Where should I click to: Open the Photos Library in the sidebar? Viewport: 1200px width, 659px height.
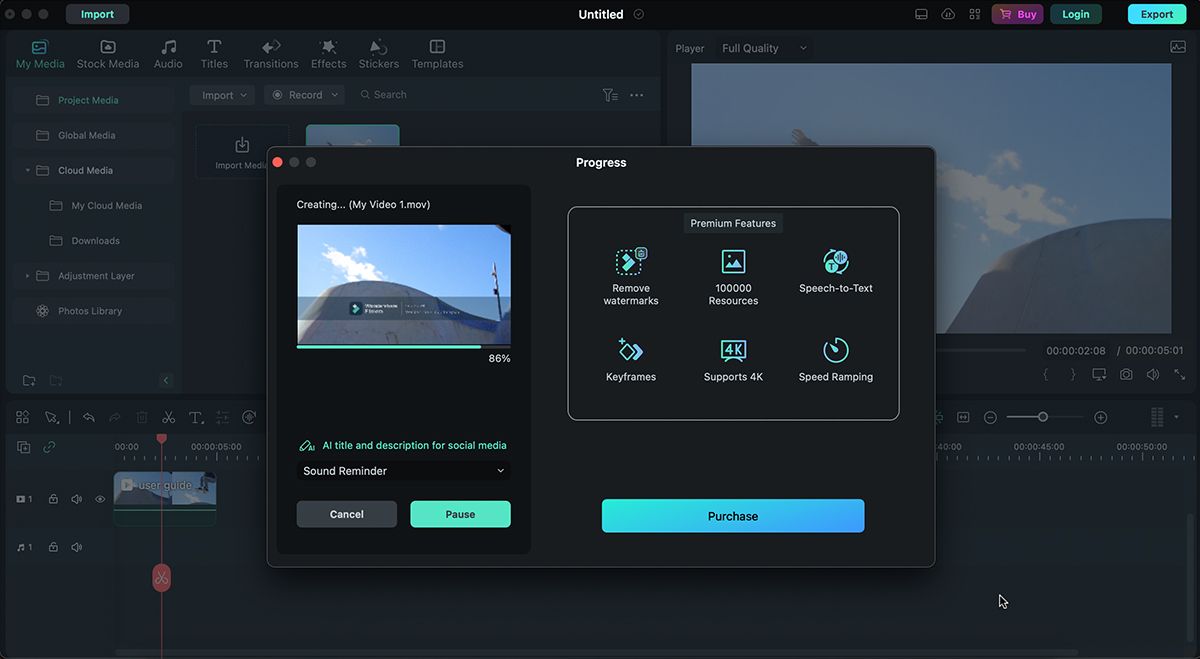click(92, 310)
